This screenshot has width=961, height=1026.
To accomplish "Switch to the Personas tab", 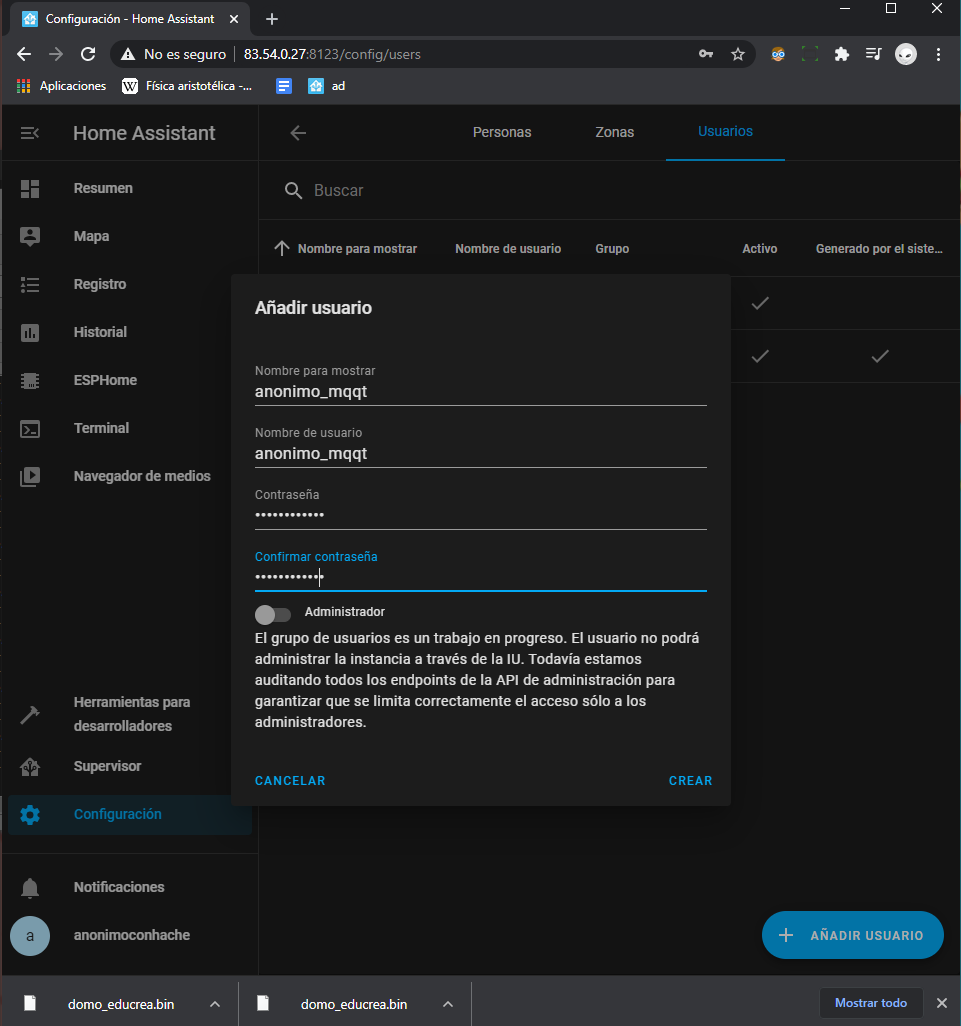I will pyautogui.click(x=502, y=132).
